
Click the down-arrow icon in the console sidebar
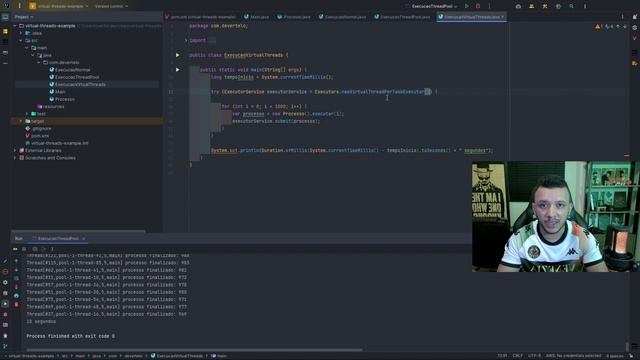pos(16,270)
